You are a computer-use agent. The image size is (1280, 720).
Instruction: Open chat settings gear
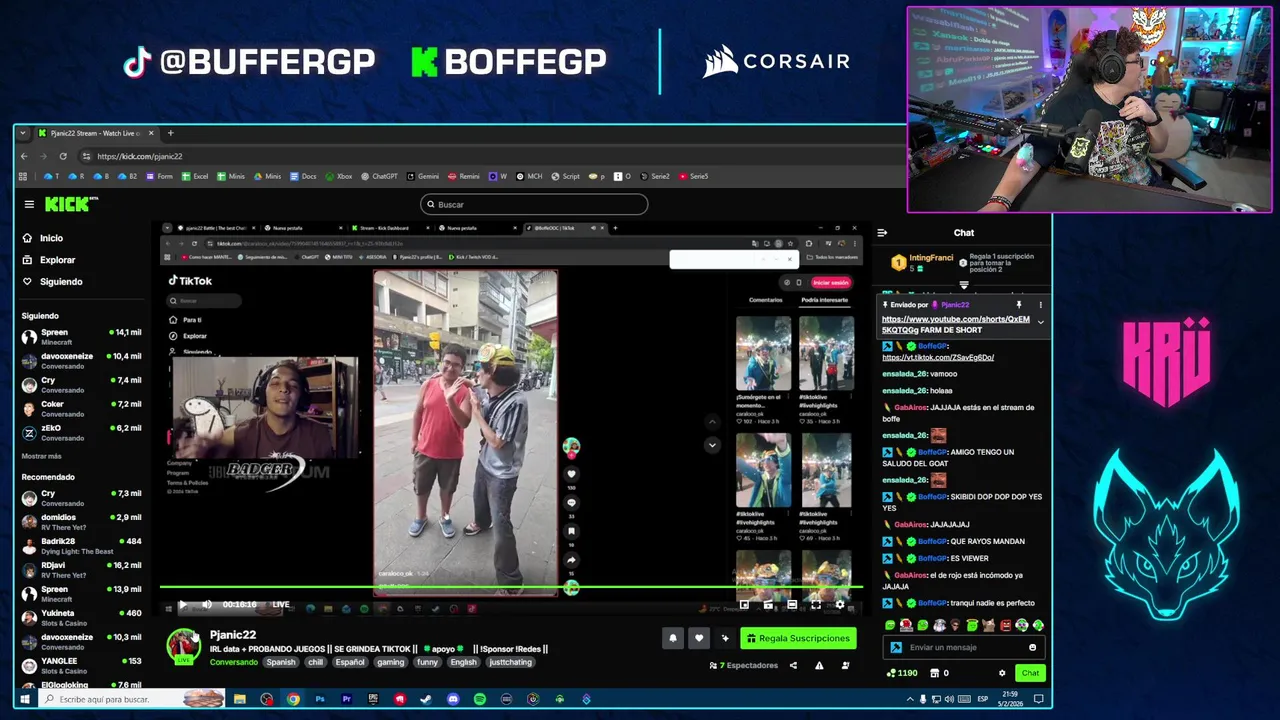1002,673
